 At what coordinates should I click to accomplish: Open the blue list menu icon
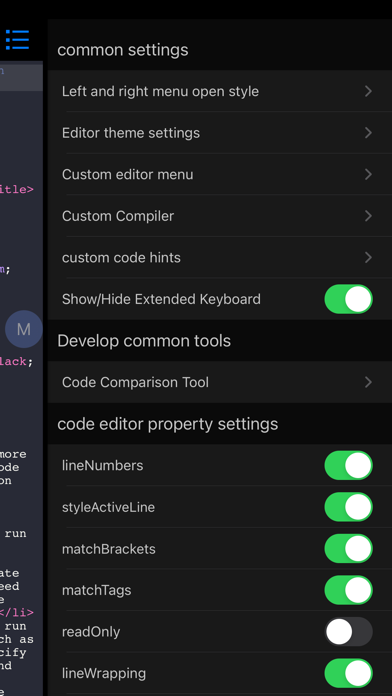tap(17, 40)
